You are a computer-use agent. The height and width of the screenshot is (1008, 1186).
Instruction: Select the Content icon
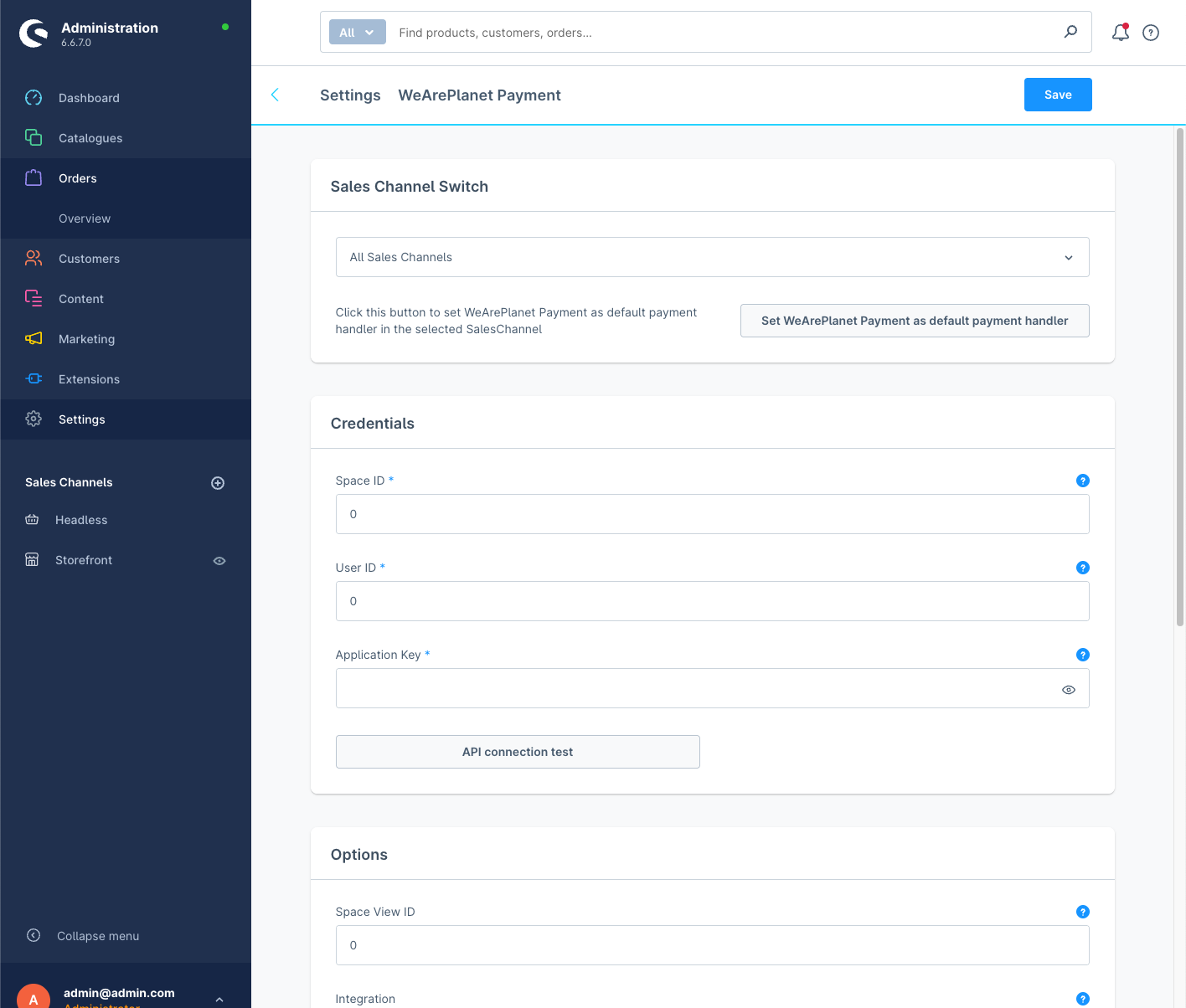pyautogui.click(x=34, y=298)
